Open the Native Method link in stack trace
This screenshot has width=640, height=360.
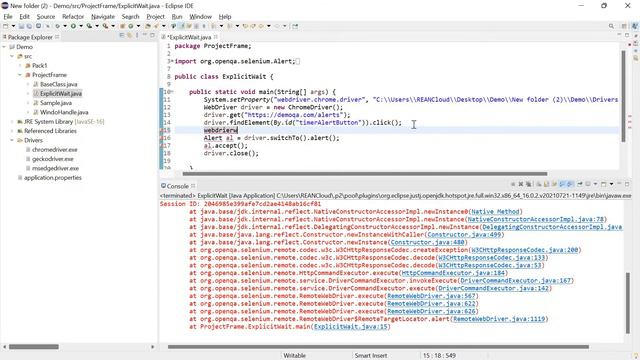(x=496, y=211)
